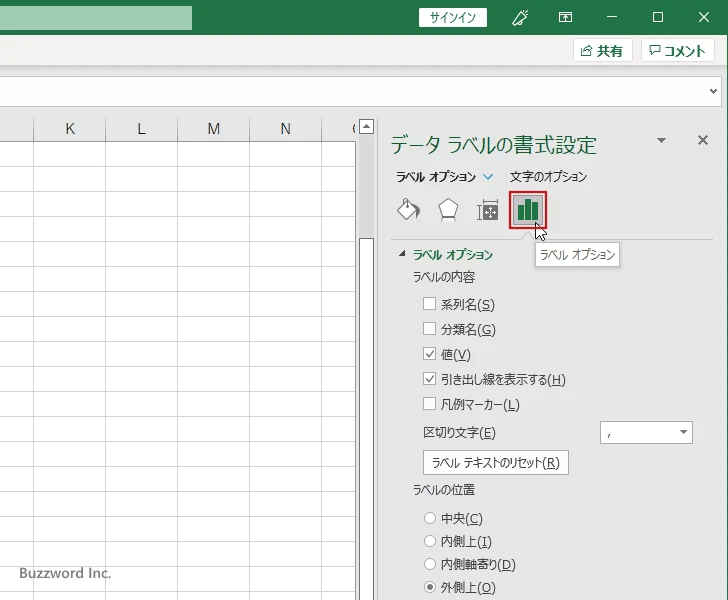The height and width of the screenshot is (600, 728).
Task: Maximize the Excel window
Action: (657, 18)
